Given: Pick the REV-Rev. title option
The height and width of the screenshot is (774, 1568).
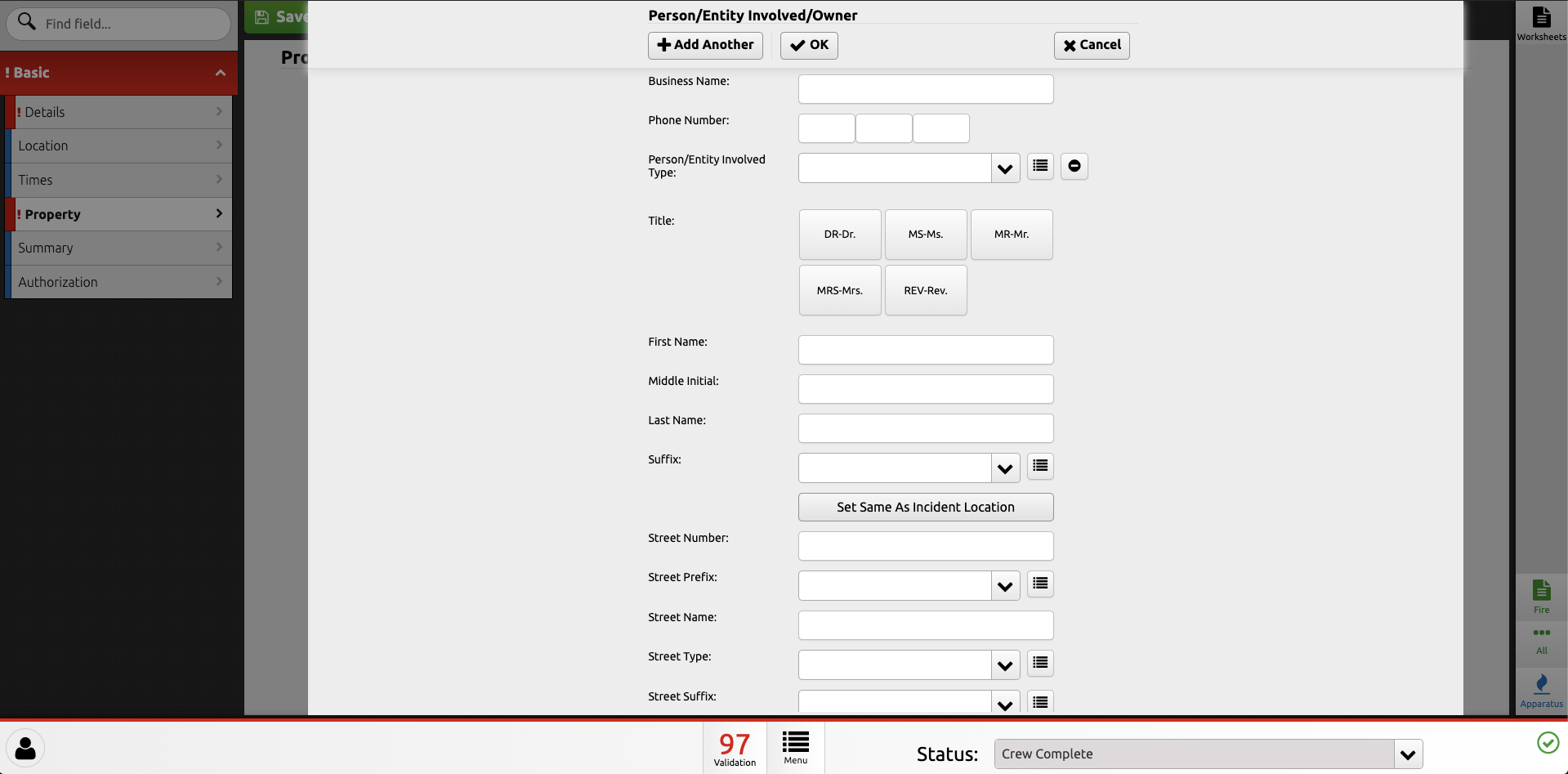Looking at the screenshot, I should point(925,291).
